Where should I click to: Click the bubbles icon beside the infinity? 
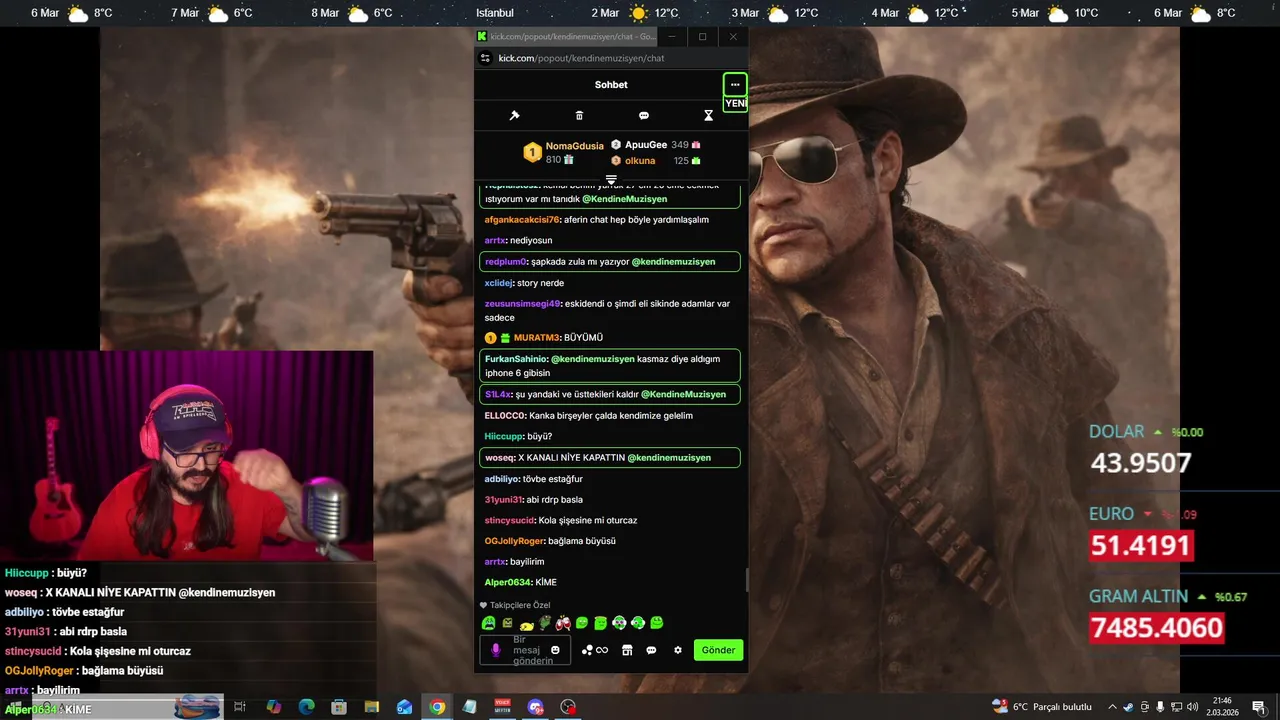(x=587, y=650)
